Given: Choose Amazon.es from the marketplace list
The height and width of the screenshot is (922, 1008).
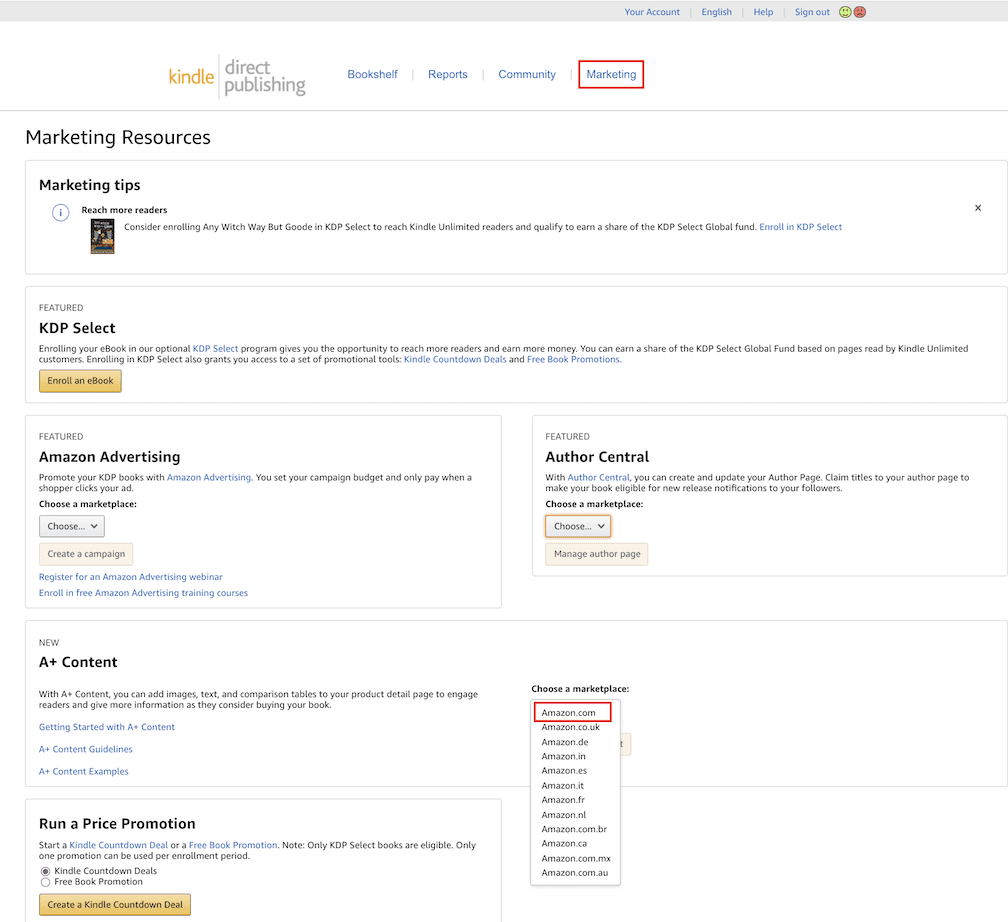Looking at the screenshot, I should click(564, 770).
